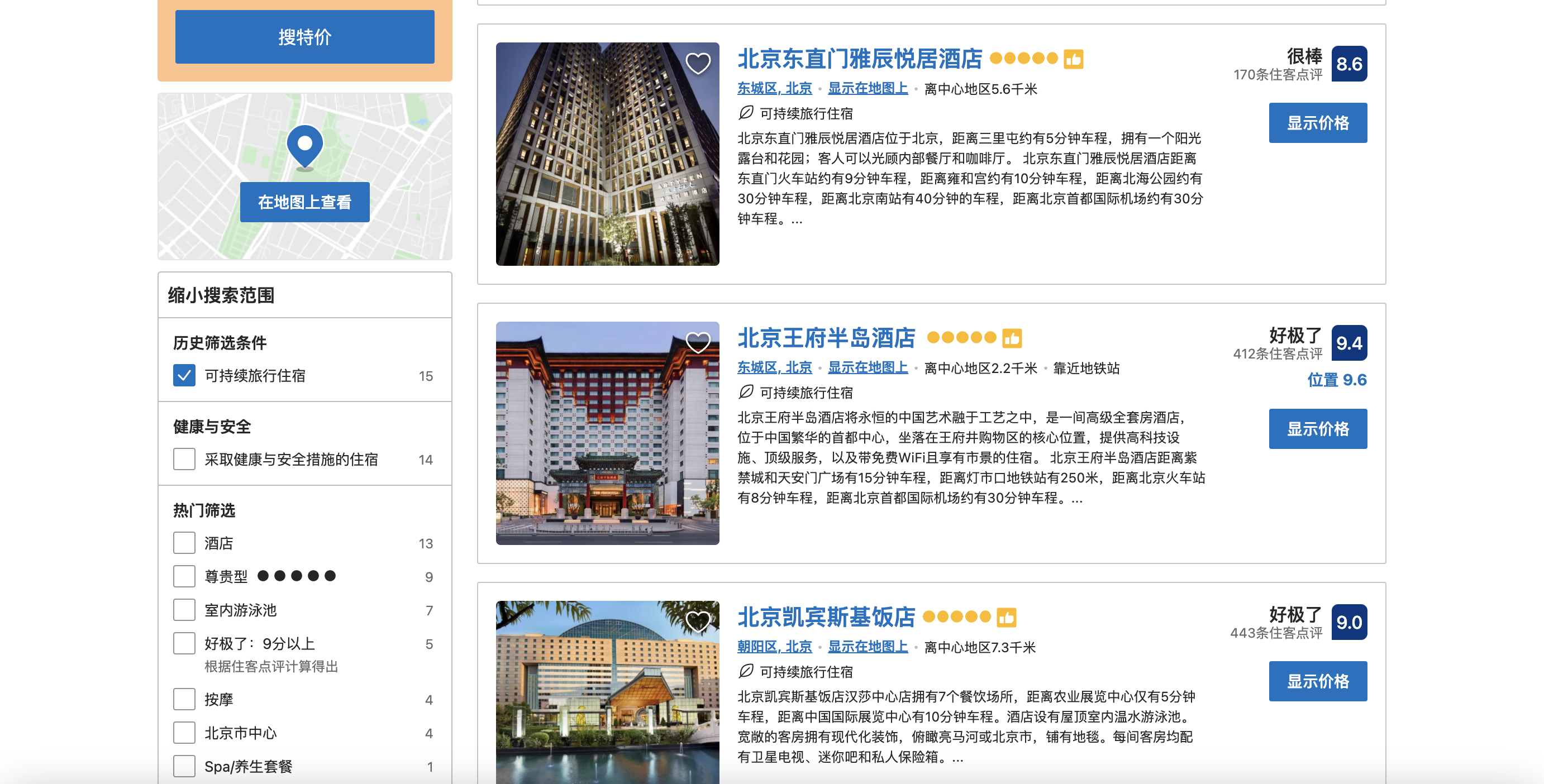Click star rating dots of 北京凯宾斯基饭店
Screen dimensions: 1544x784
956,617
